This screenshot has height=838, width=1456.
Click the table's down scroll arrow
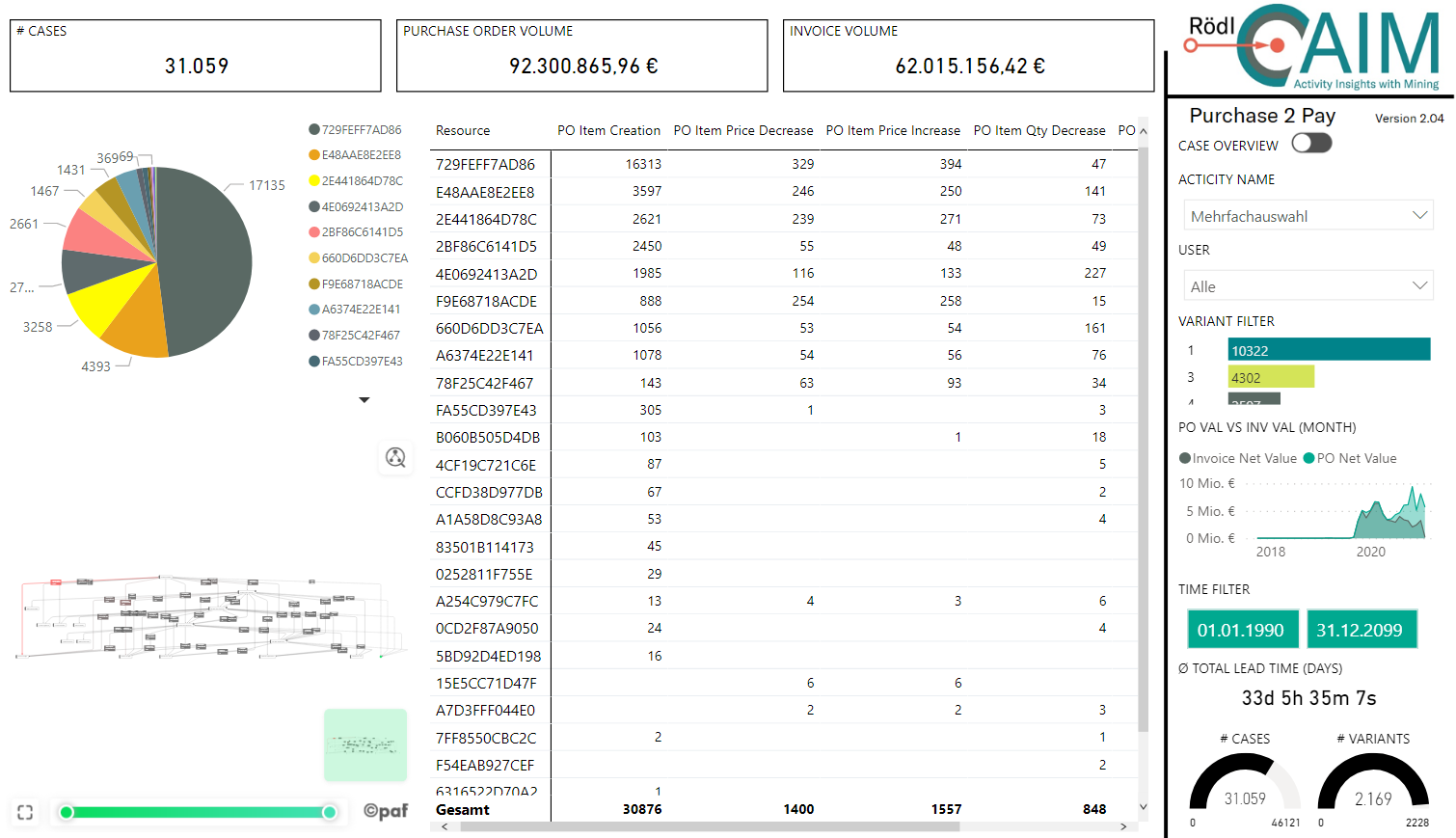[1143, 808]
